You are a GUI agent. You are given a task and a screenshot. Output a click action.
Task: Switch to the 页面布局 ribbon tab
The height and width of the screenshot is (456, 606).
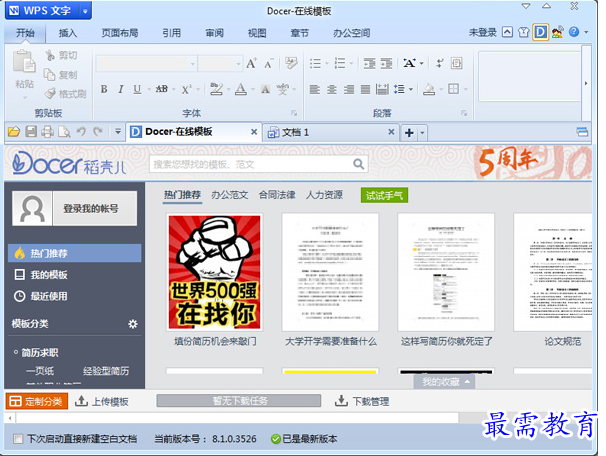click(x=120, y=33)
